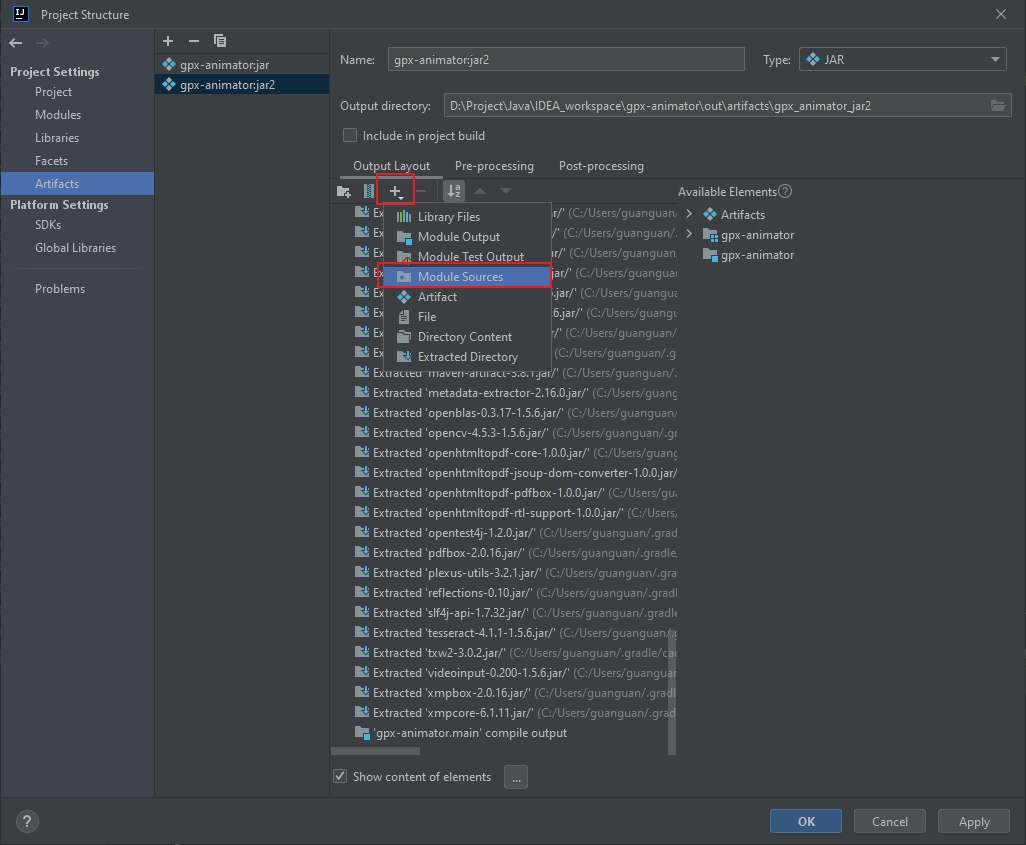This screenshot has width=1026, height=845.
Task: Click the artifact Name input field
Action: [x=566, y=60]
